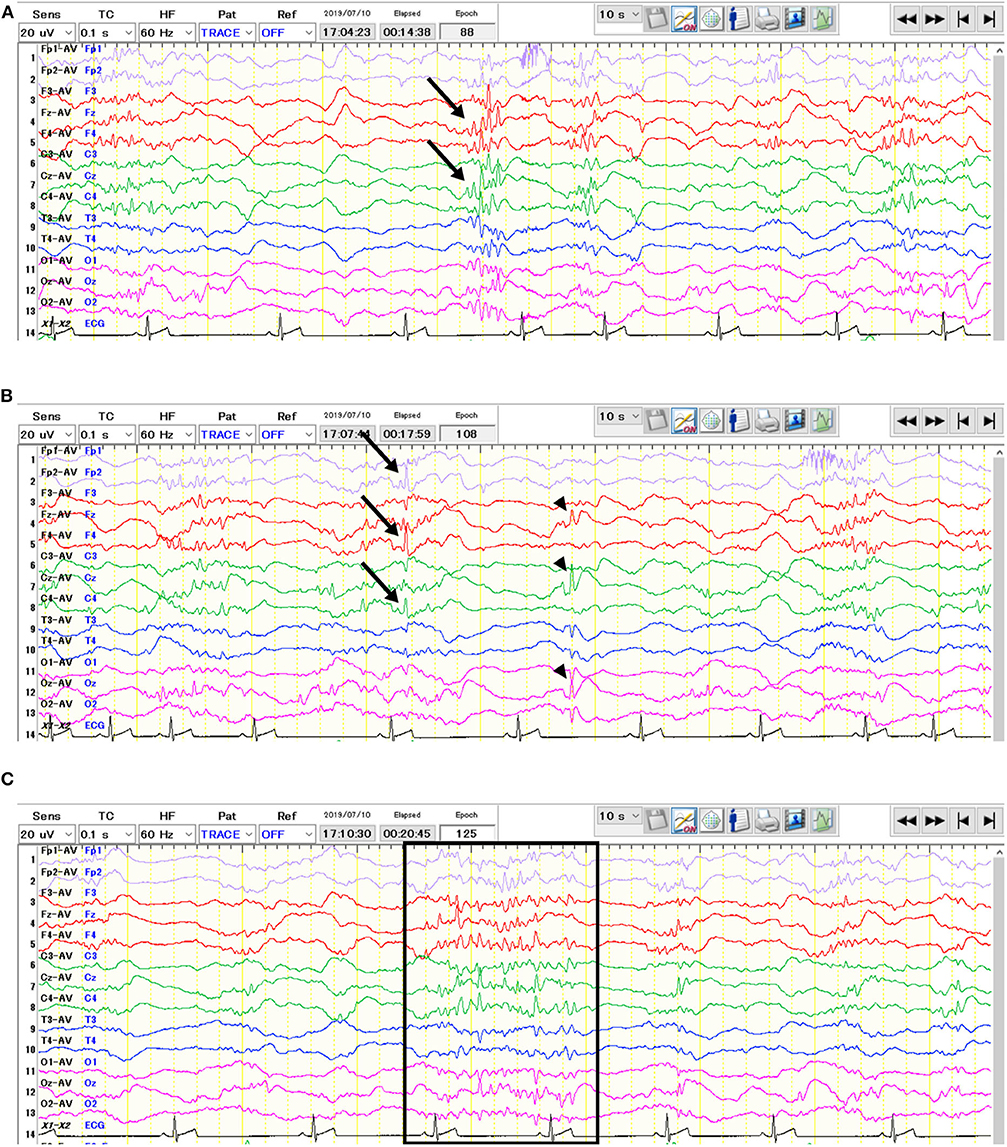The width and height of the screenshot is (1007, 1147).
Task: Open the 10 s time-scale dropdown in panel C
Action: 619,816
